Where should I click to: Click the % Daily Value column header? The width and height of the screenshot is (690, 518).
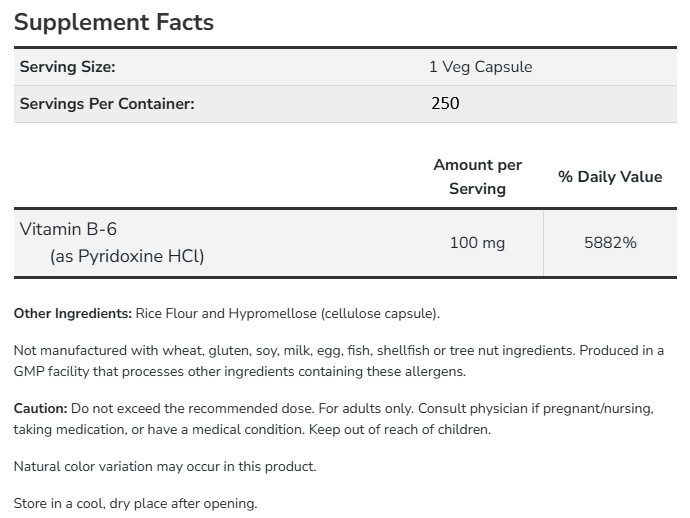610,177
